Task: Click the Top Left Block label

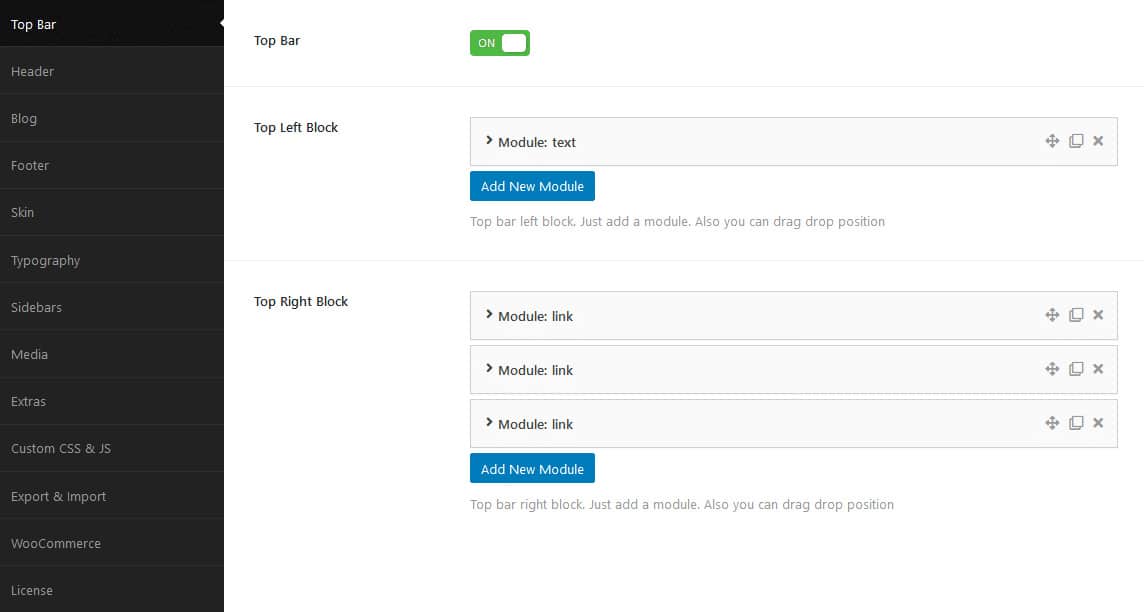Action: (295, 128)
